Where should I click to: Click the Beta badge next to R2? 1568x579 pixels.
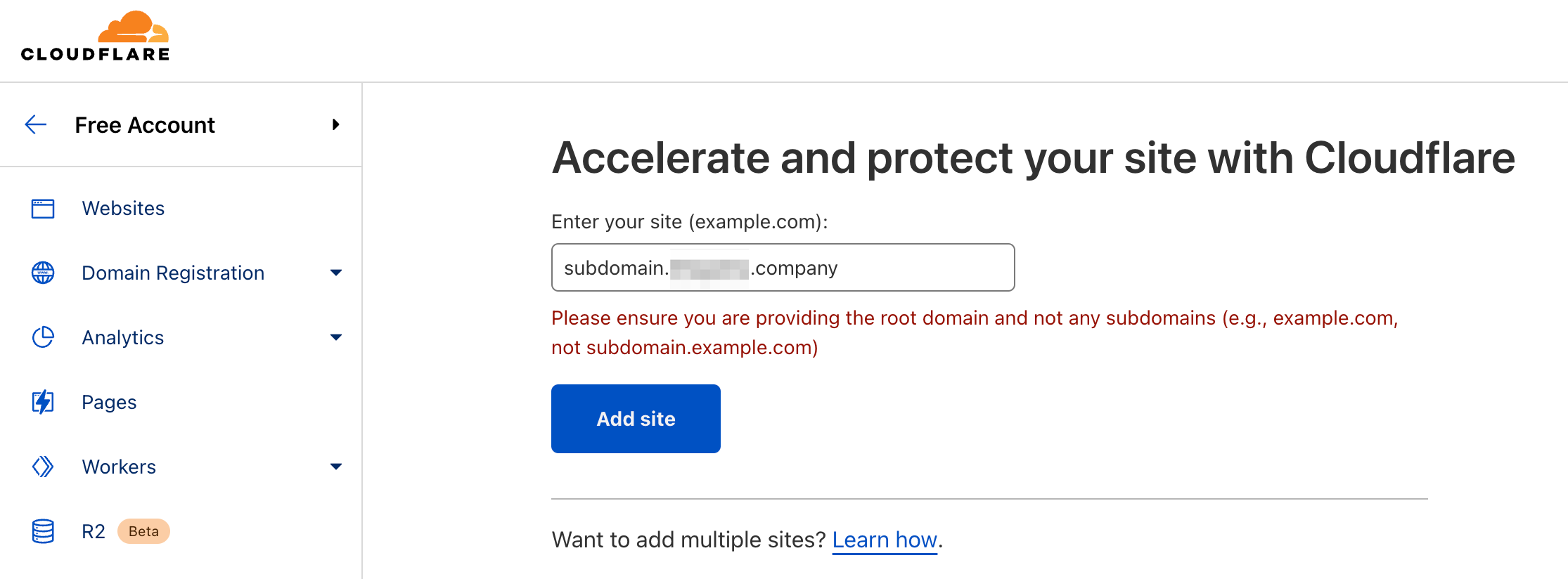tap(143, 531)
